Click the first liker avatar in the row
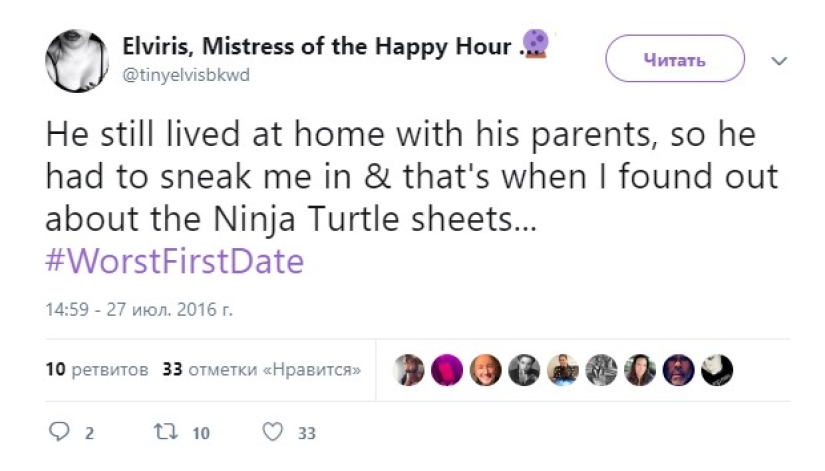This screenshot has height=471, width=825. [x=409, y=370]
